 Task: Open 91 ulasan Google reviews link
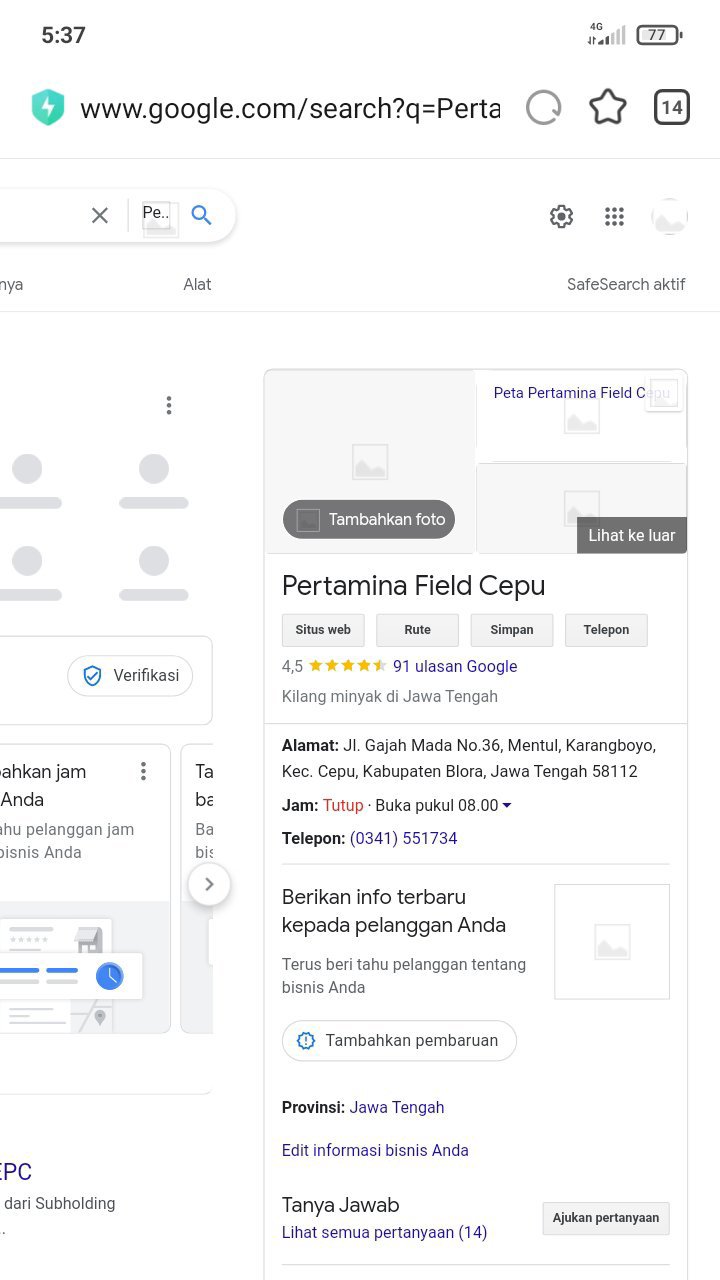[x=455, y=666]
